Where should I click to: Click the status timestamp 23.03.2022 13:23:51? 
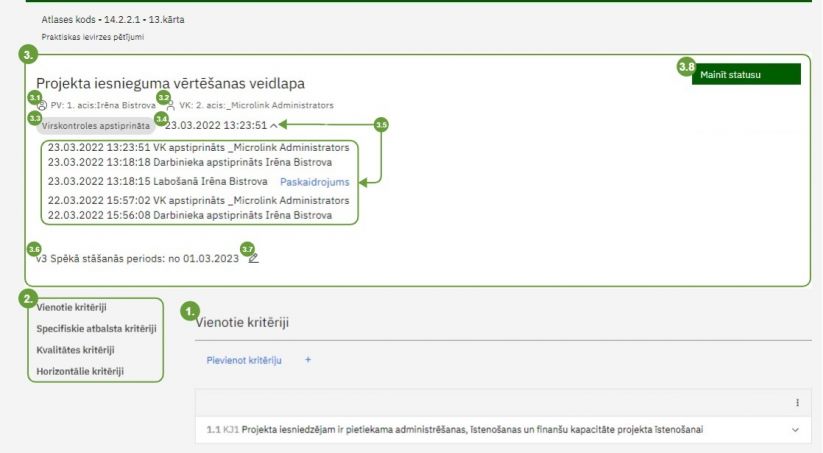[216, 126]
